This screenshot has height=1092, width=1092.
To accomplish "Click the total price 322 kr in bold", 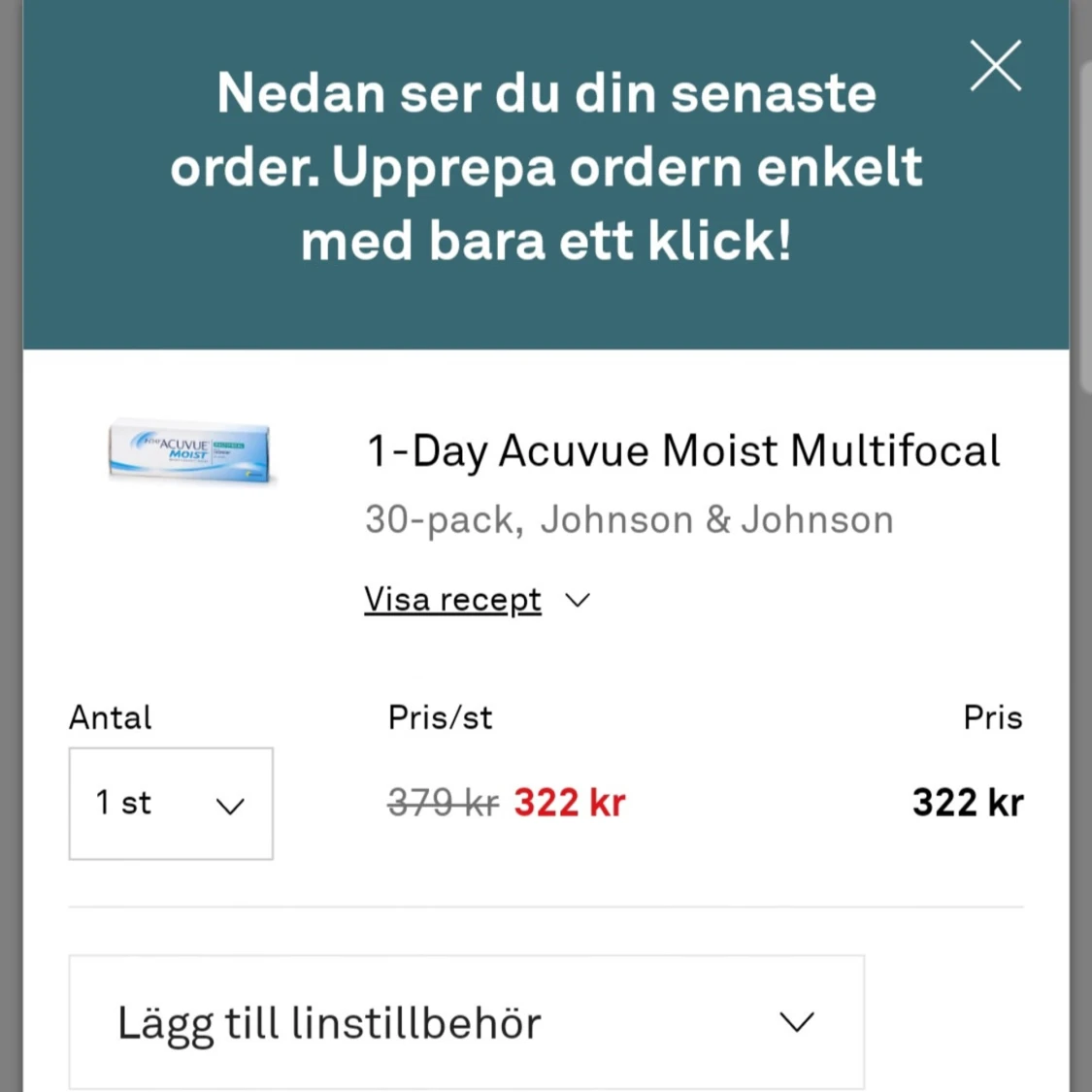I will [968, 803].
